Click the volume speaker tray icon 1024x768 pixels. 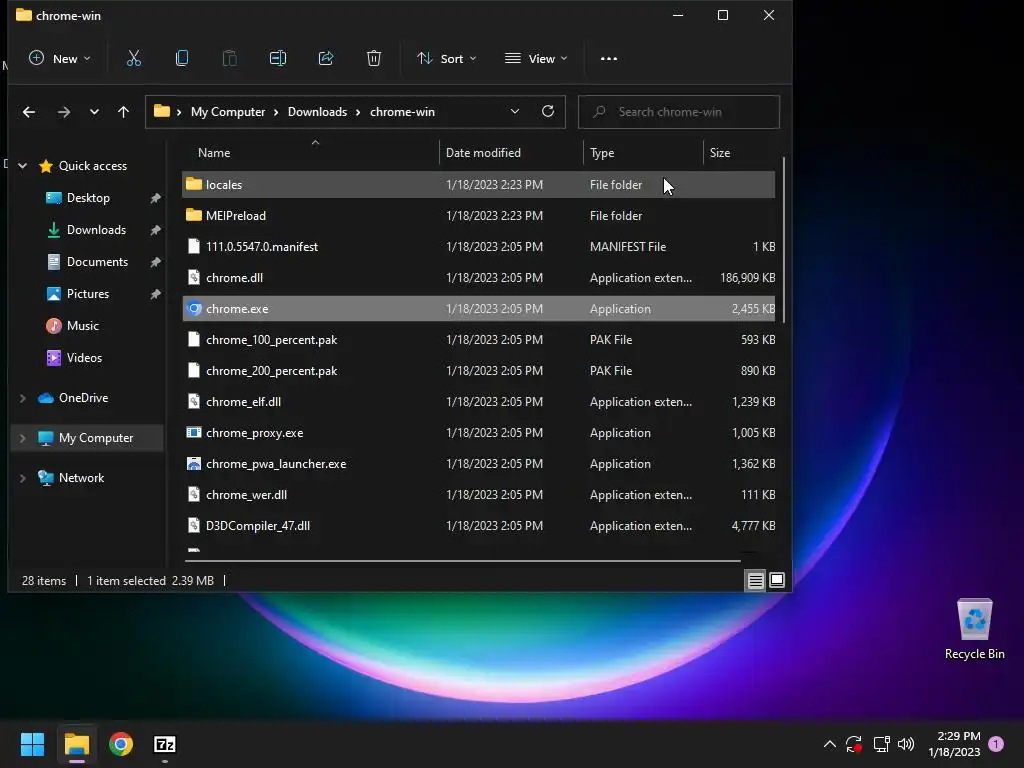[x=906, y=744]
